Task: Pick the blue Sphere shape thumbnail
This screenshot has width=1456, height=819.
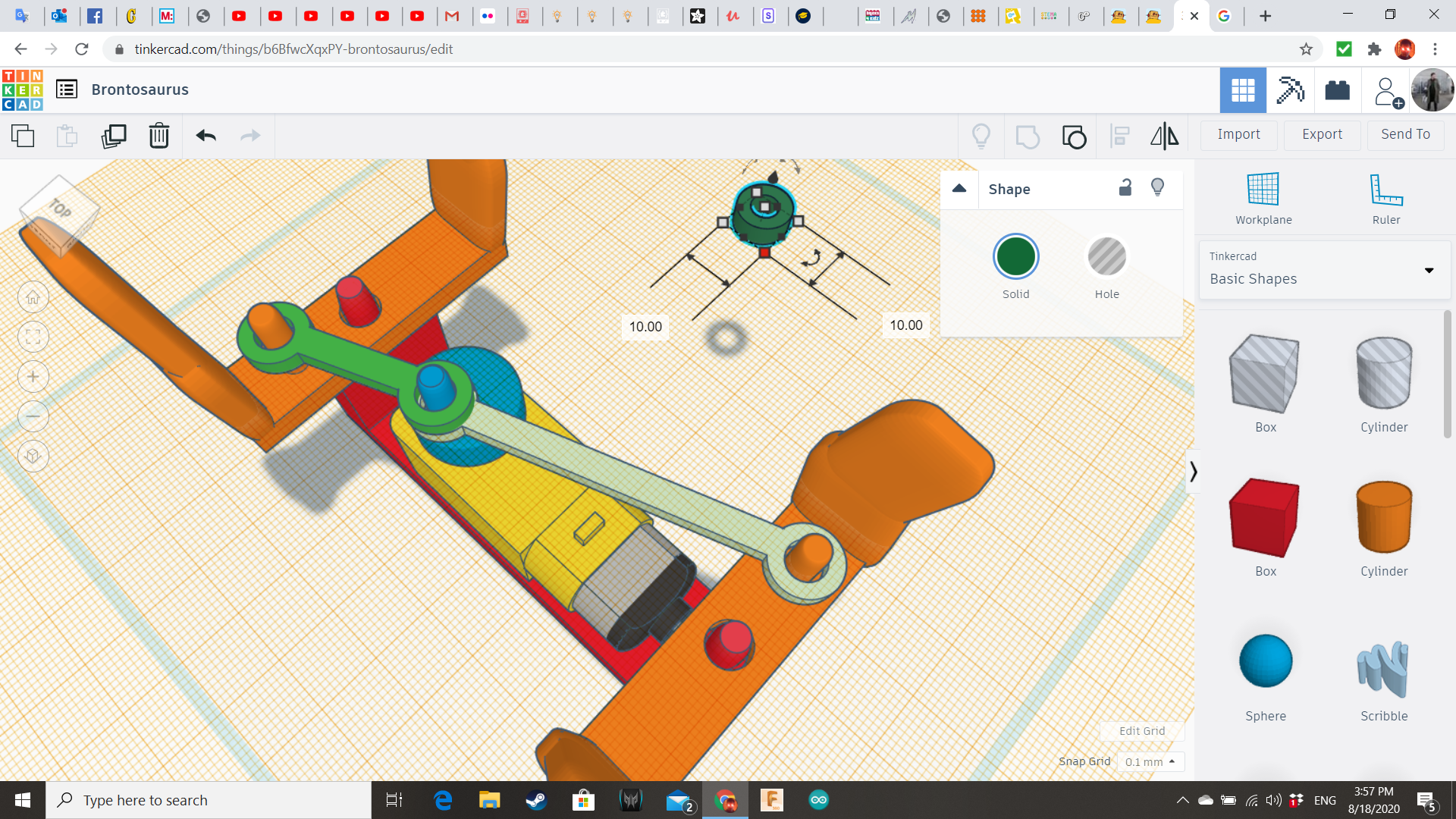Action: tap(1265, 661)
